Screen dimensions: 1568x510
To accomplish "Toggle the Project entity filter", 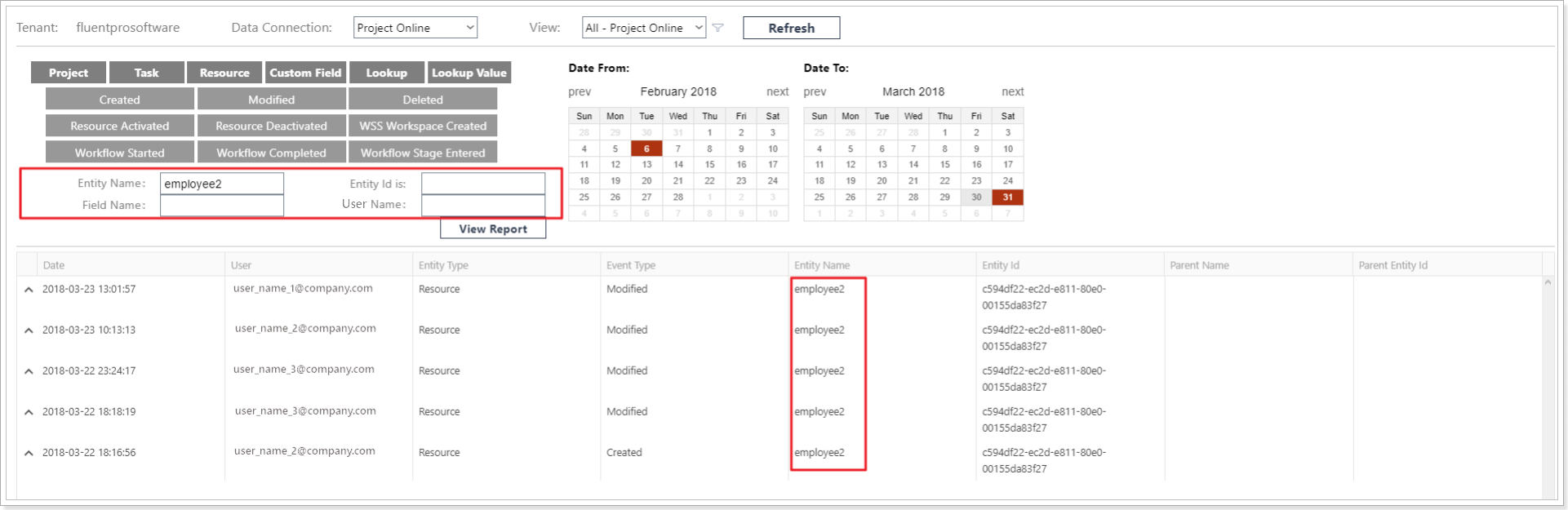I will [69, 73].
